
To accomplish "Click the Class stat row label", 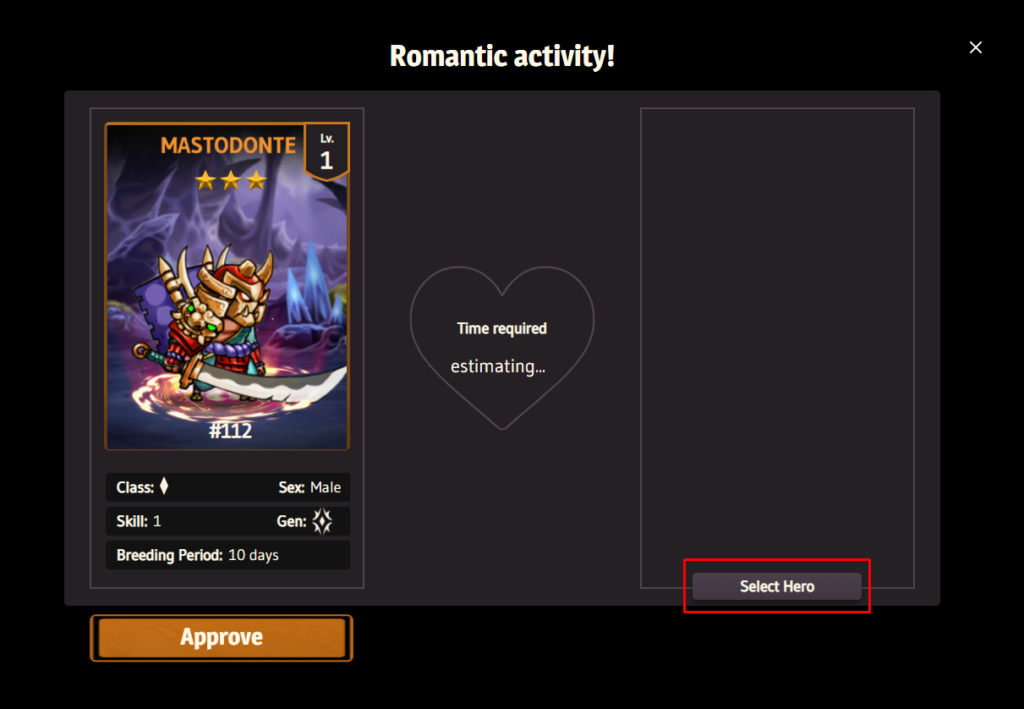I will (x=135, y=487).
